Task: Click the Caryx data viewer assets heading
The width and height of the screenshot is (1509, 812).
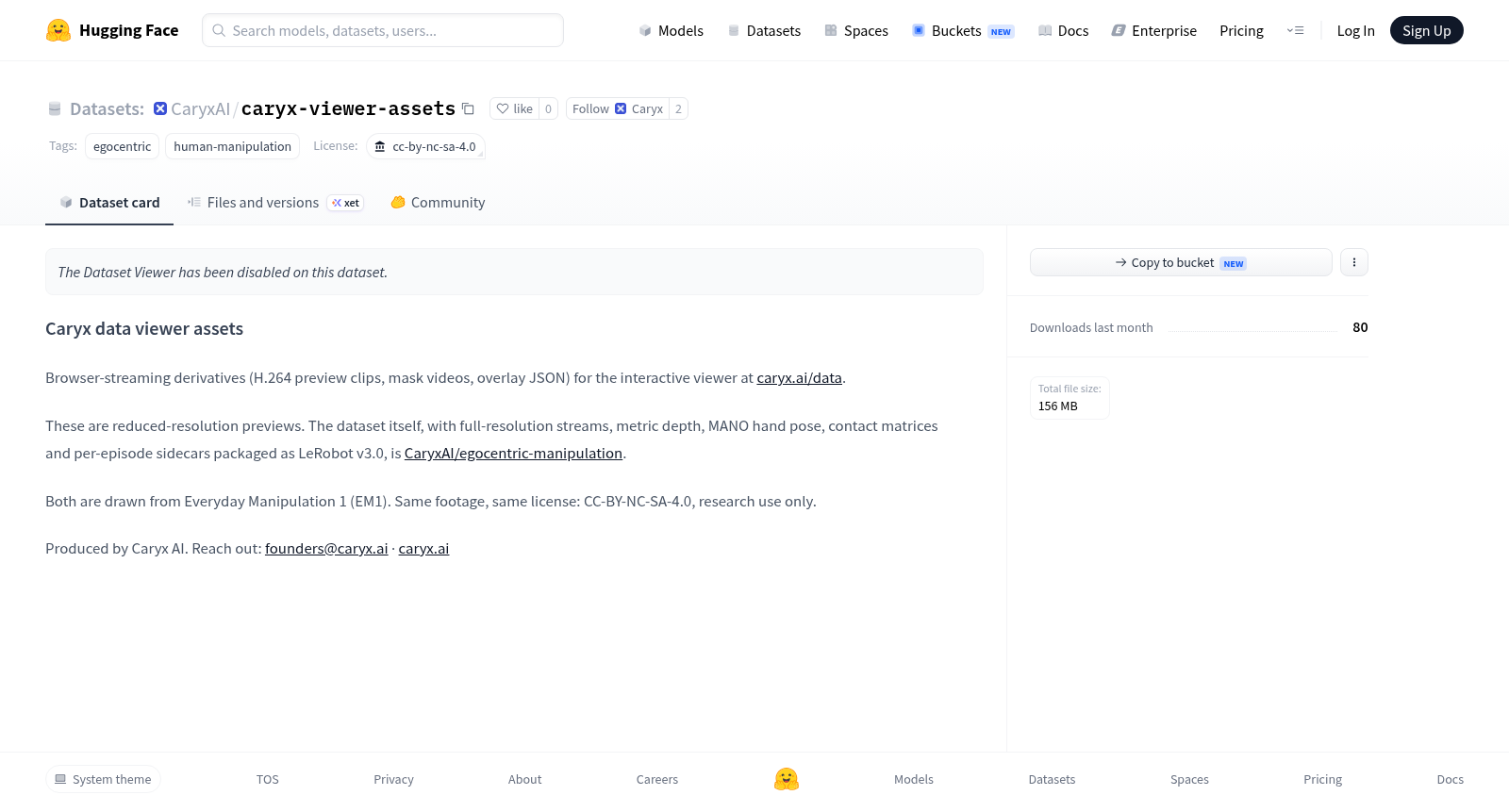Action: click(x=144, y=328)
